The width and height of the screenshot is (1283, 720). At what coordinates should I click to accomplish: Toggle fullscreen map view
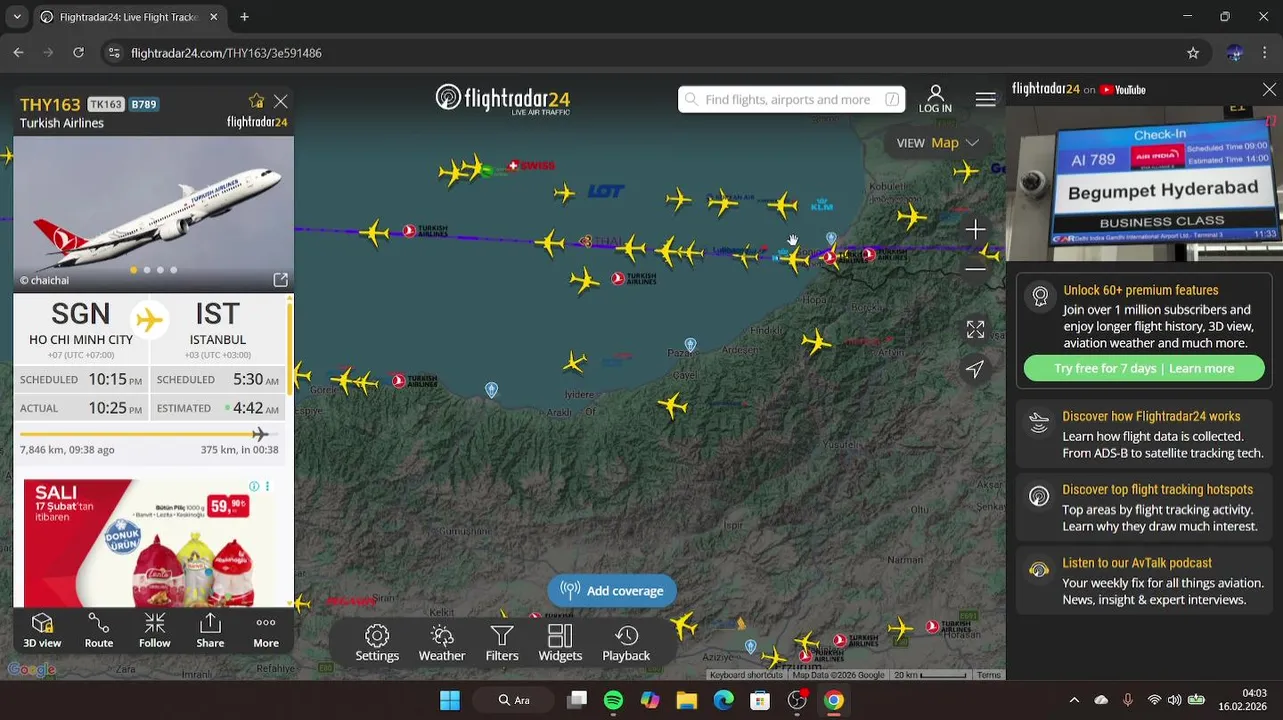pos(975,329)
